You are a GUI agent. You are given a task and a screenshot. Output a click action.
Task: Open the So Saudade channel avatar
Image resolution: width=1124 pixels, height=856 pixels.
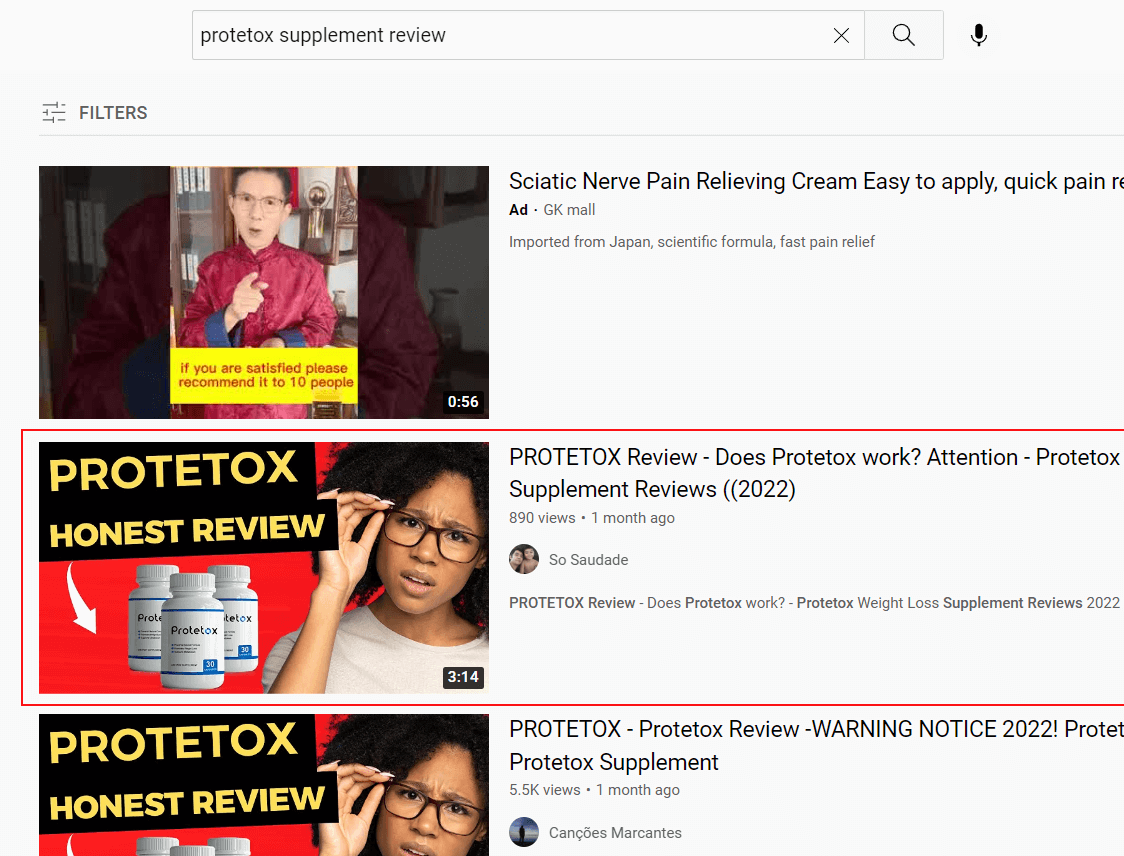524,560
